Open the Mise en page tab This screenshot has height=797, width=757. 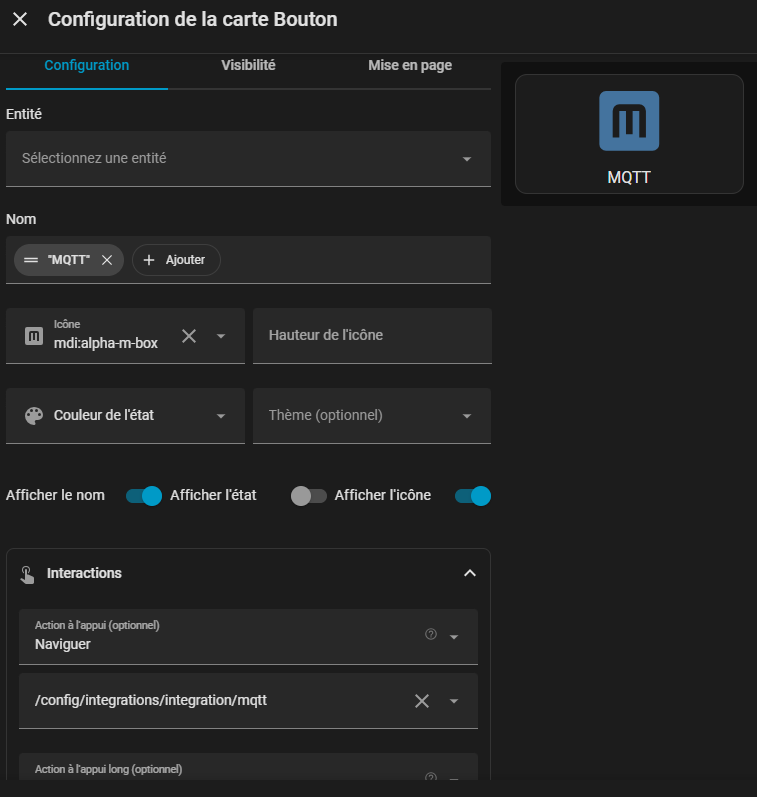click(x=410, y=66)
